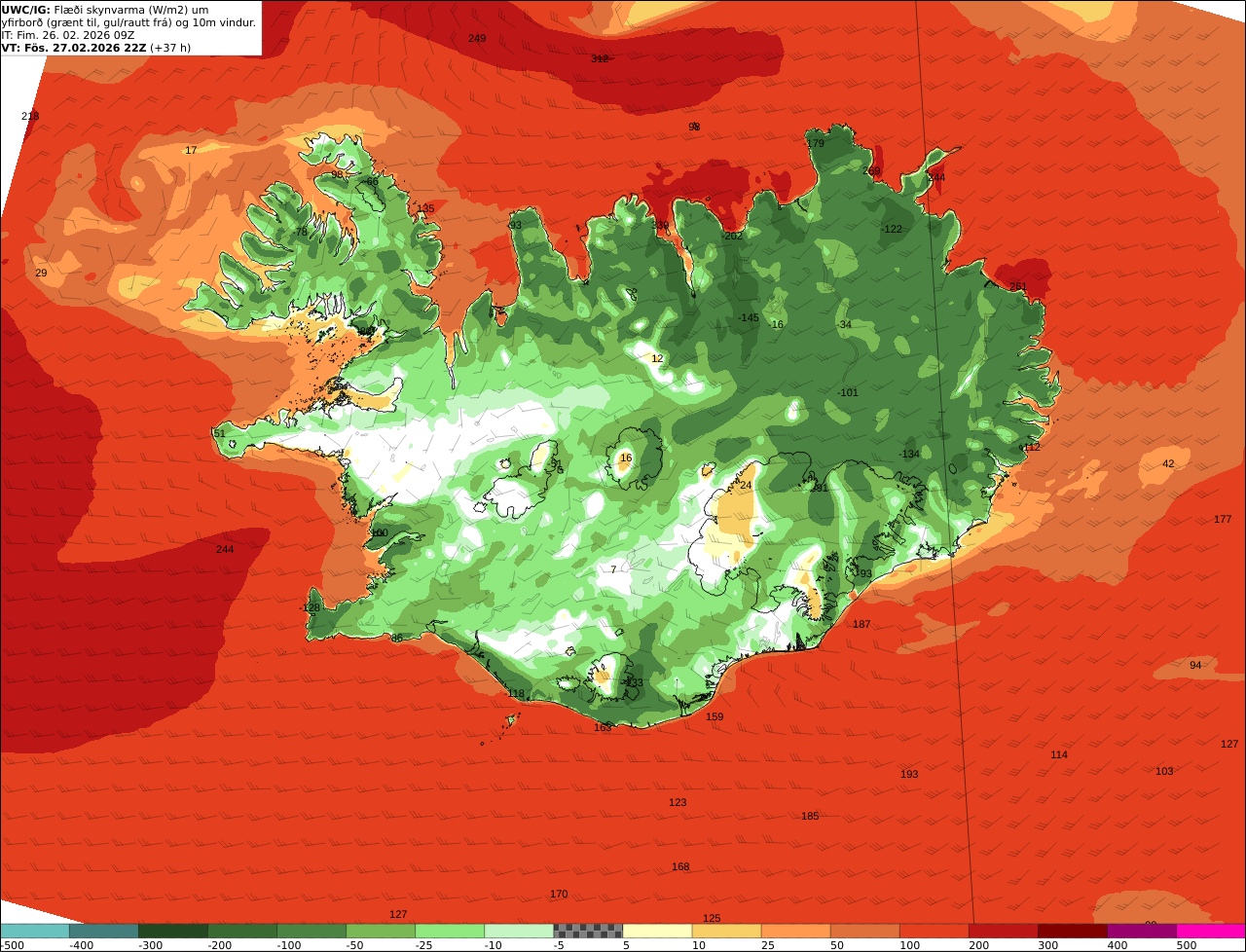
Task: Click the map value 125 above the legend
Action: 712,919
